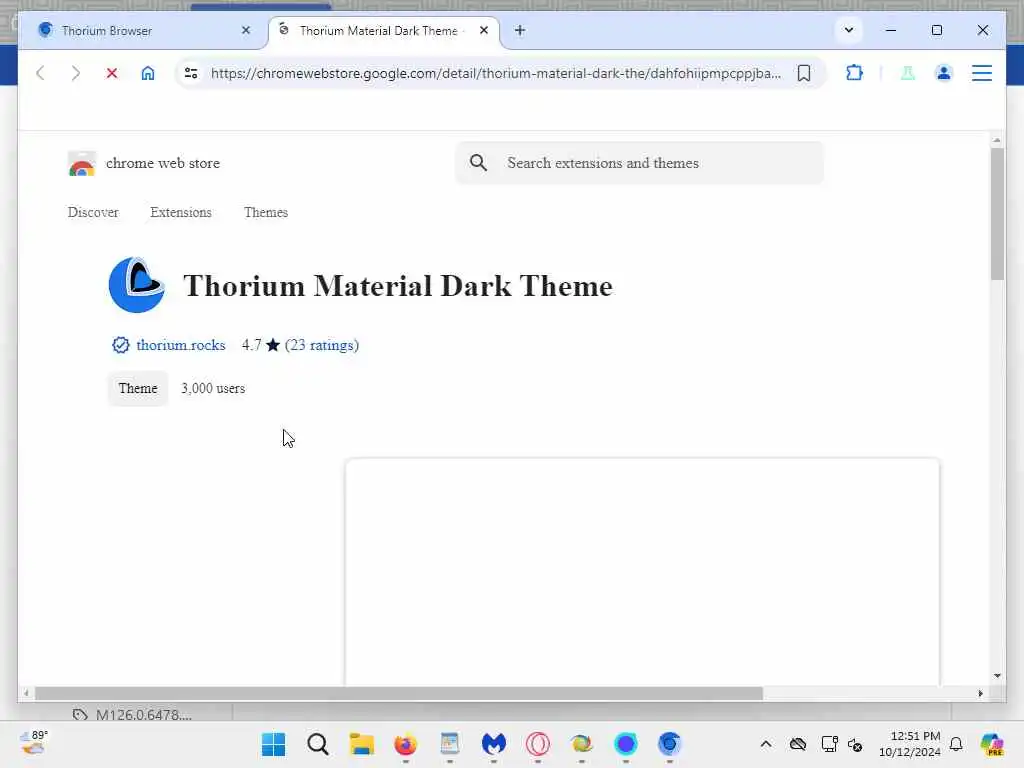
Task: View site information icon in the address bar
Action: click(191, 73)
